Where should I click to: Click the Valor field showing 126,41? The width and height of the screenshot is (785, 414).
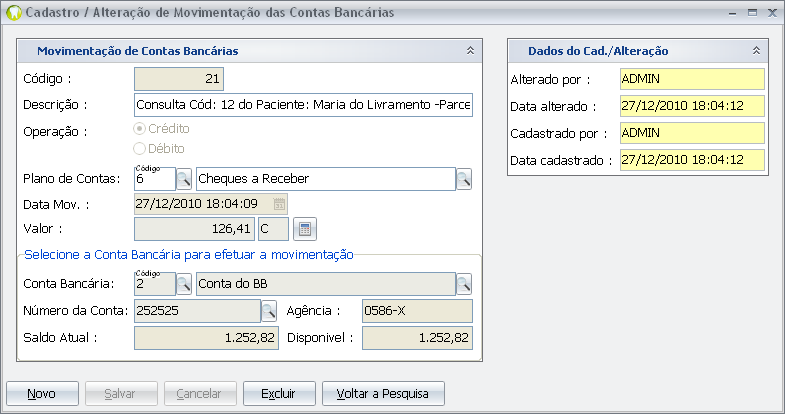pyautogui.click(x=194, y=229)
